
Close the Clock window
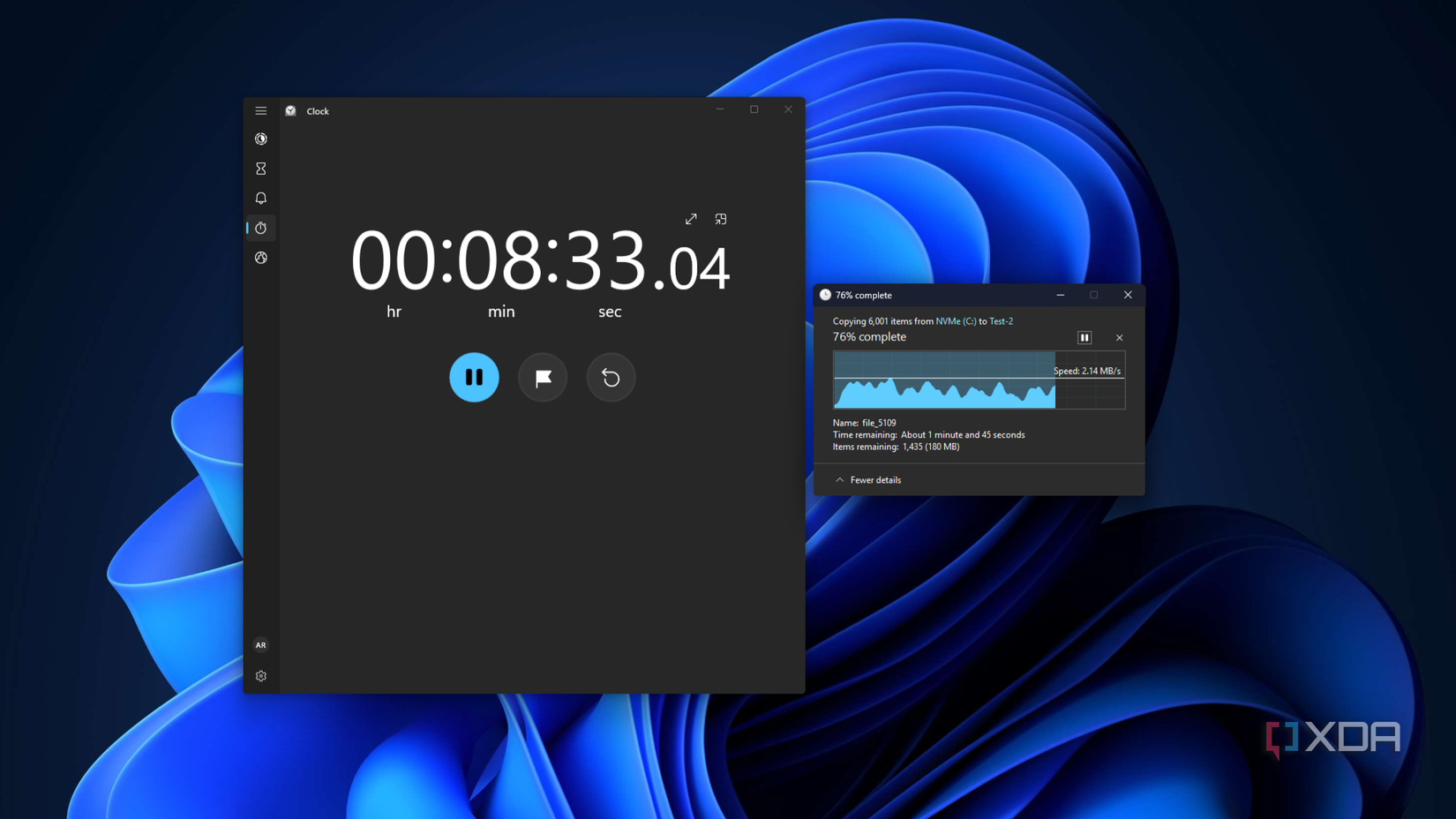(788, 109)
